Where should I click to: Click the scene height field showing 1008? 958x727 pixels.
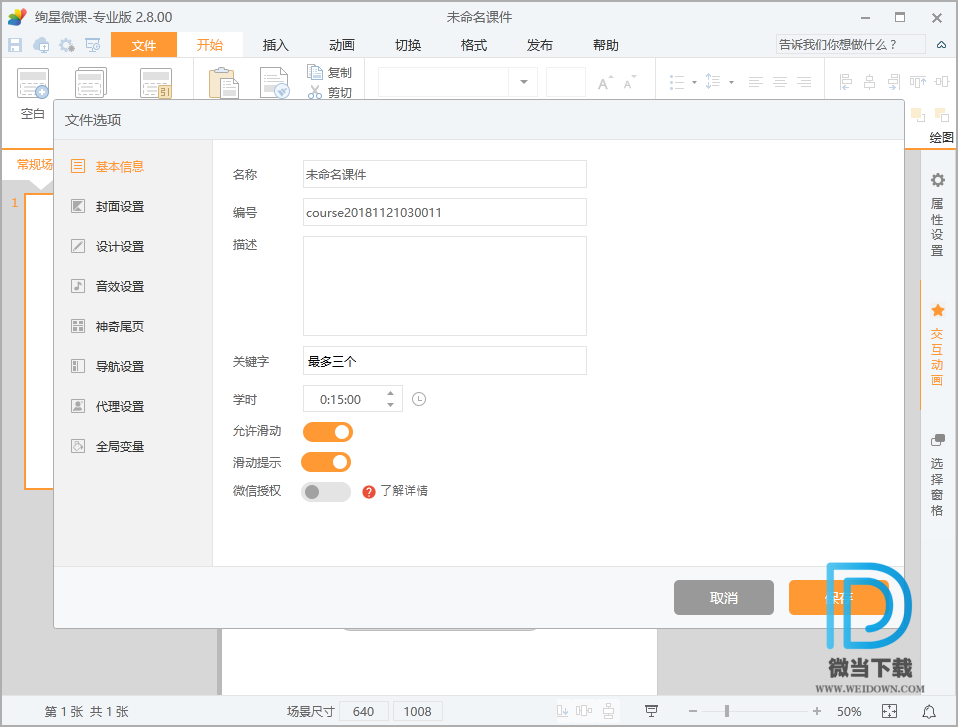[417, 711]
